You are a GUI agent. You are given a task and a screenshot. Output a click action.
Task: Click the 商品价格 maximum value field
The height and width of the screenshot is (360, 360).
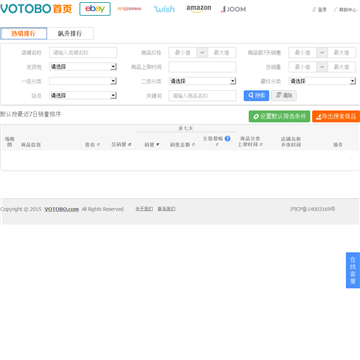click(222, 52)
